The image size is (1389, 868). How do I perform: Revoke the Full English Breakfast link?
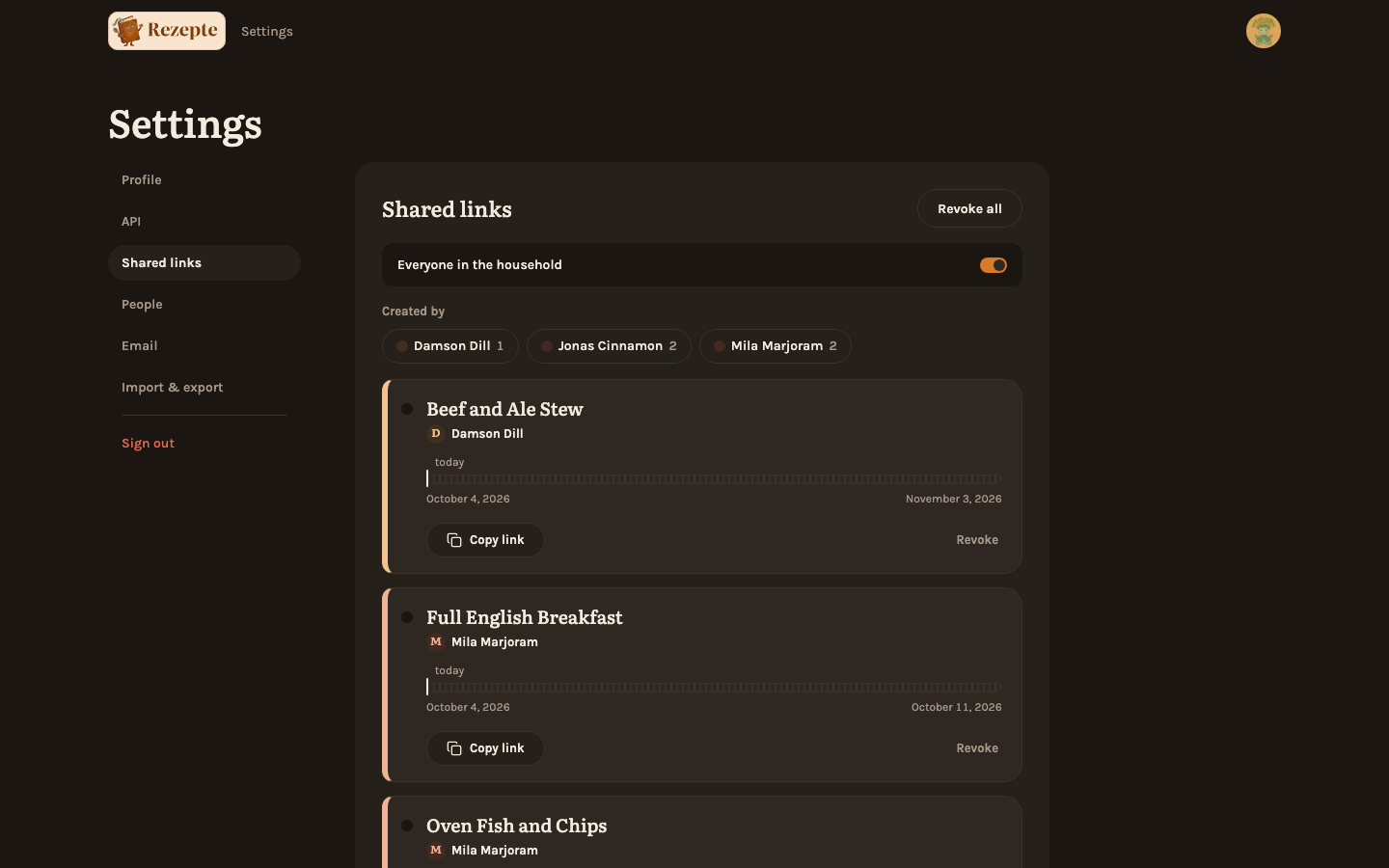(977, 748)
